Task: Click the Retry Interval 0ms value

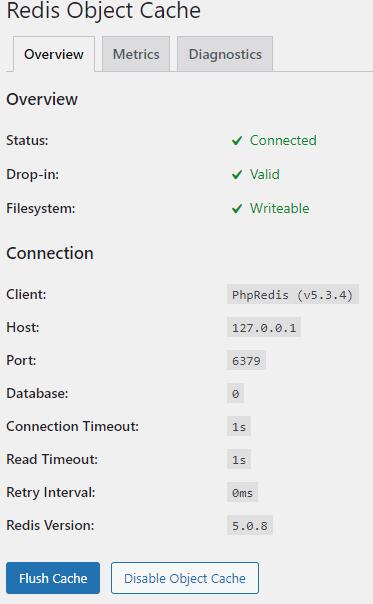Action: (242, 493)
